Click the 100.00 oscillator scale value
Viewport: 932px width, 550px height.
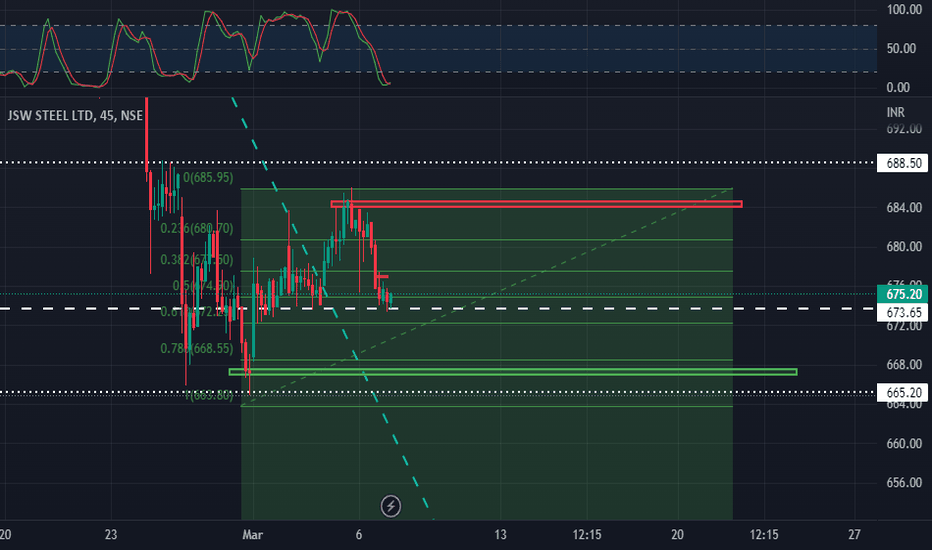point(904,10)
